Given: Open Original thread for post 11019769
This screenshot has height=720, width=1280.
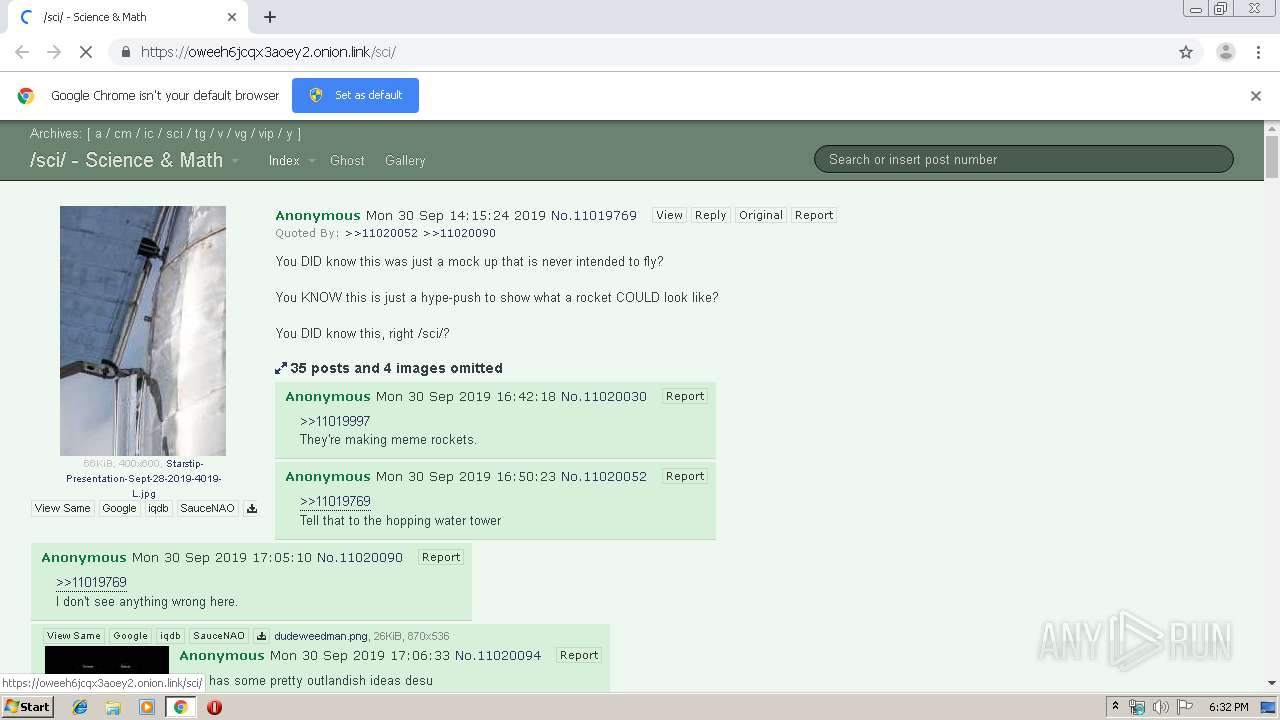Looking at the screenshot, I should (760, 215).
